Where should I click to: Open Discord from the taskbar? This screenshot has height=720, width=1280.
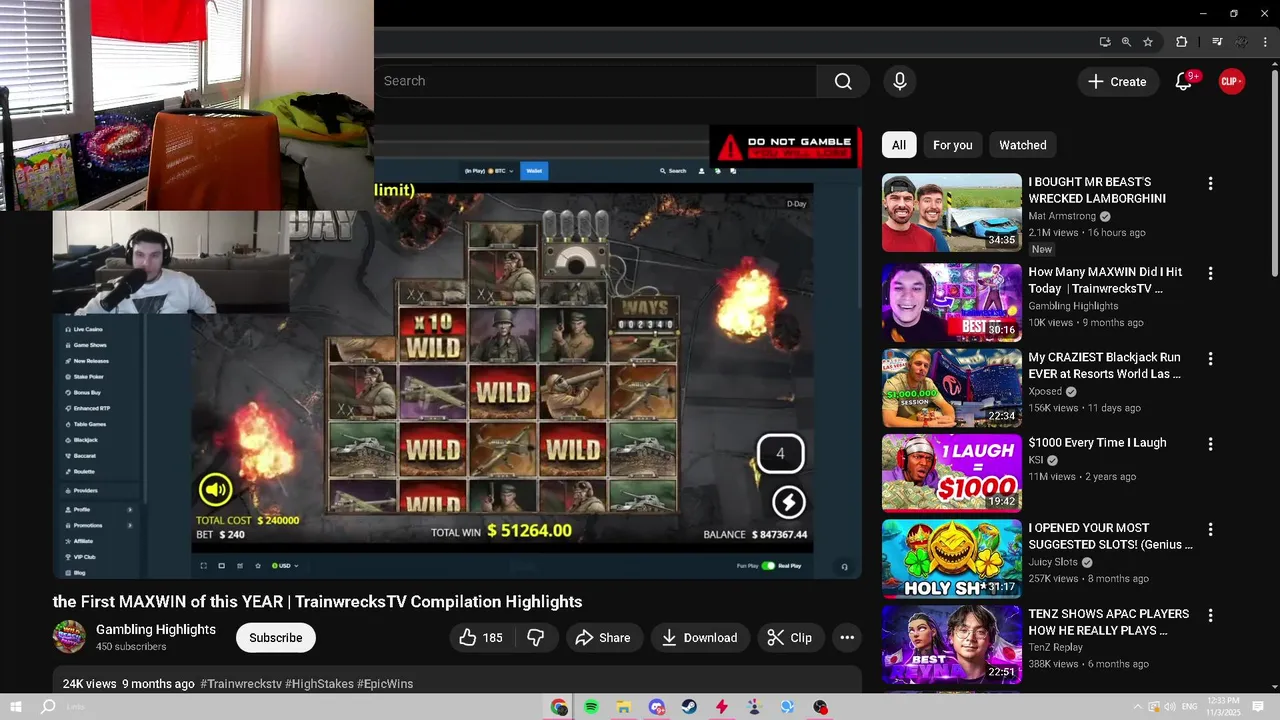point(656,707)
